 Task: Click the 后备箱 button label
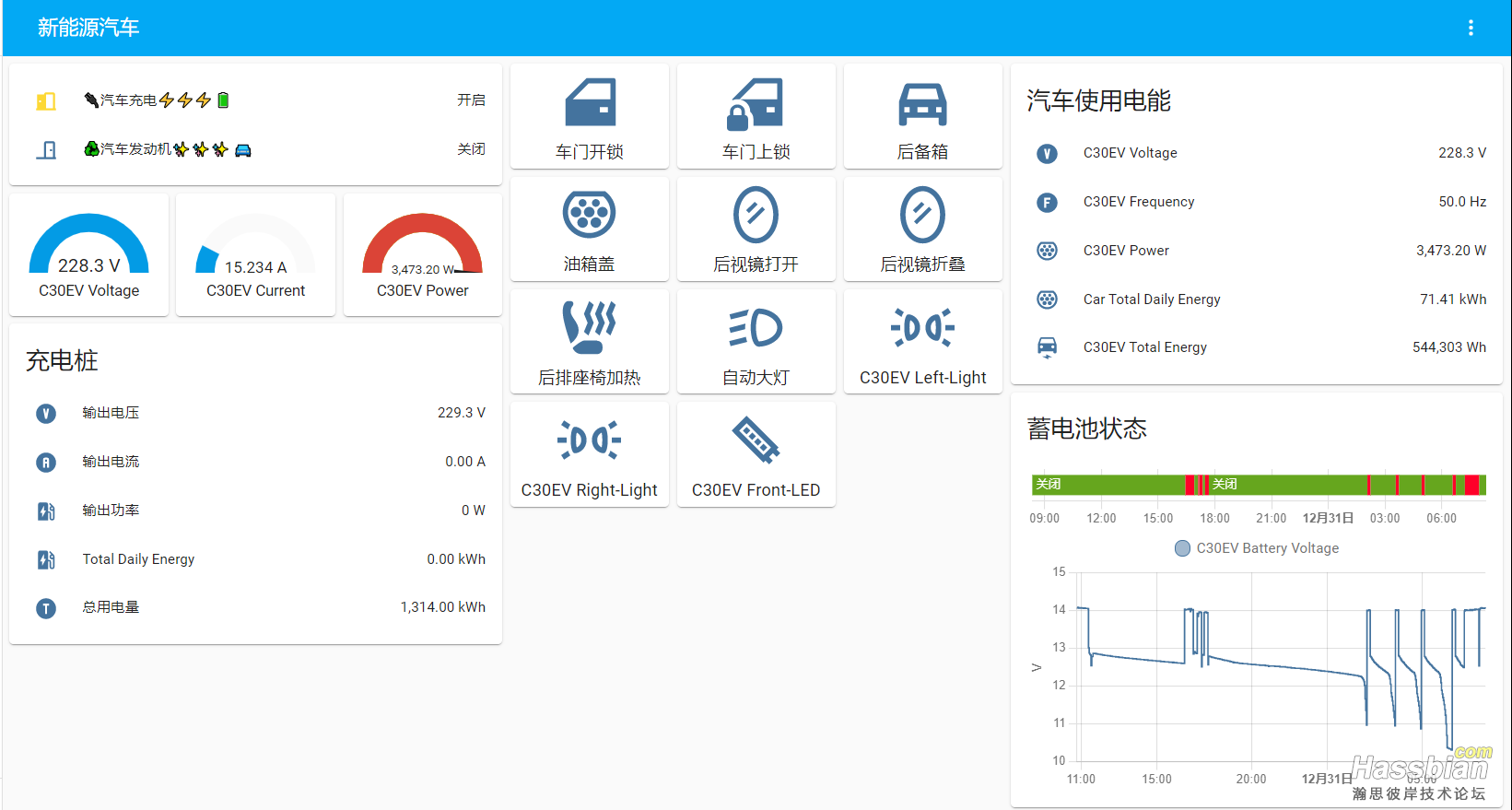point(922,152)
